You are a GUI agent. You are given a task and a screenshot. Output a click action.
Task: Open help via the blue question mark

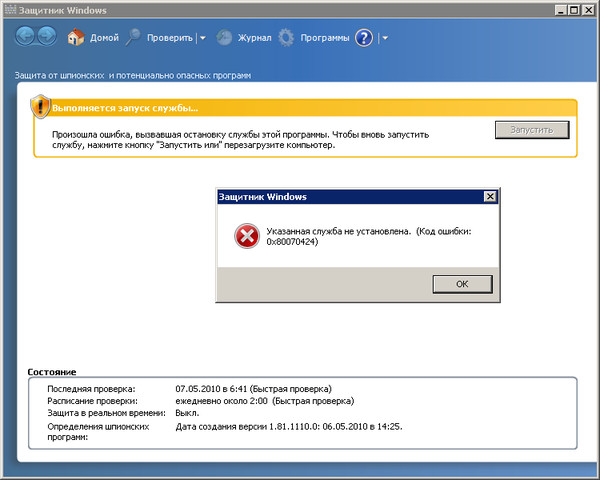pos(364,38)
